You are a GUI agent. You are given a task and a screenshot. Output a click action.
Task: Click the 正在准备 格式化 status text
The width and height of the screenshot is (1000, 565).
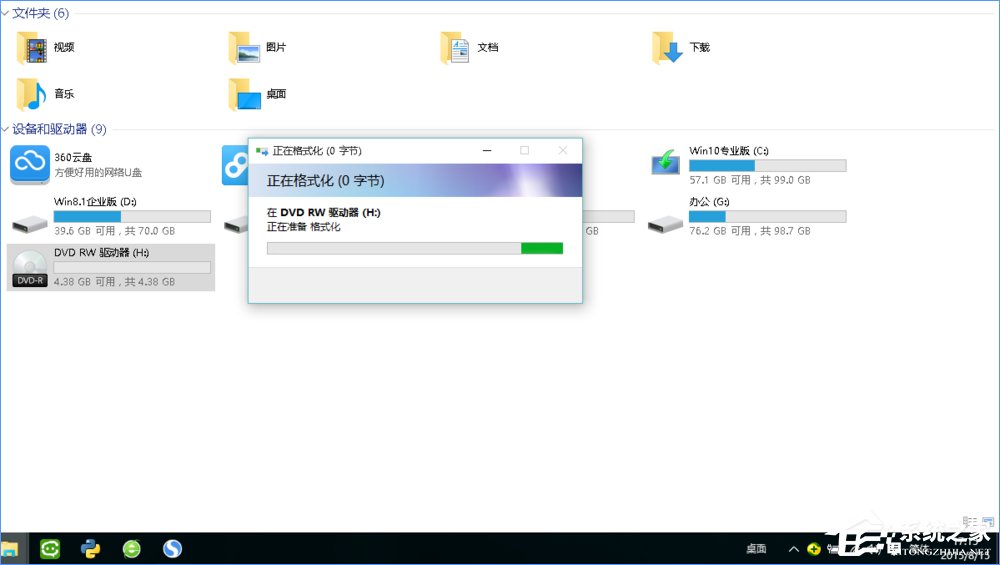point(304,227)
